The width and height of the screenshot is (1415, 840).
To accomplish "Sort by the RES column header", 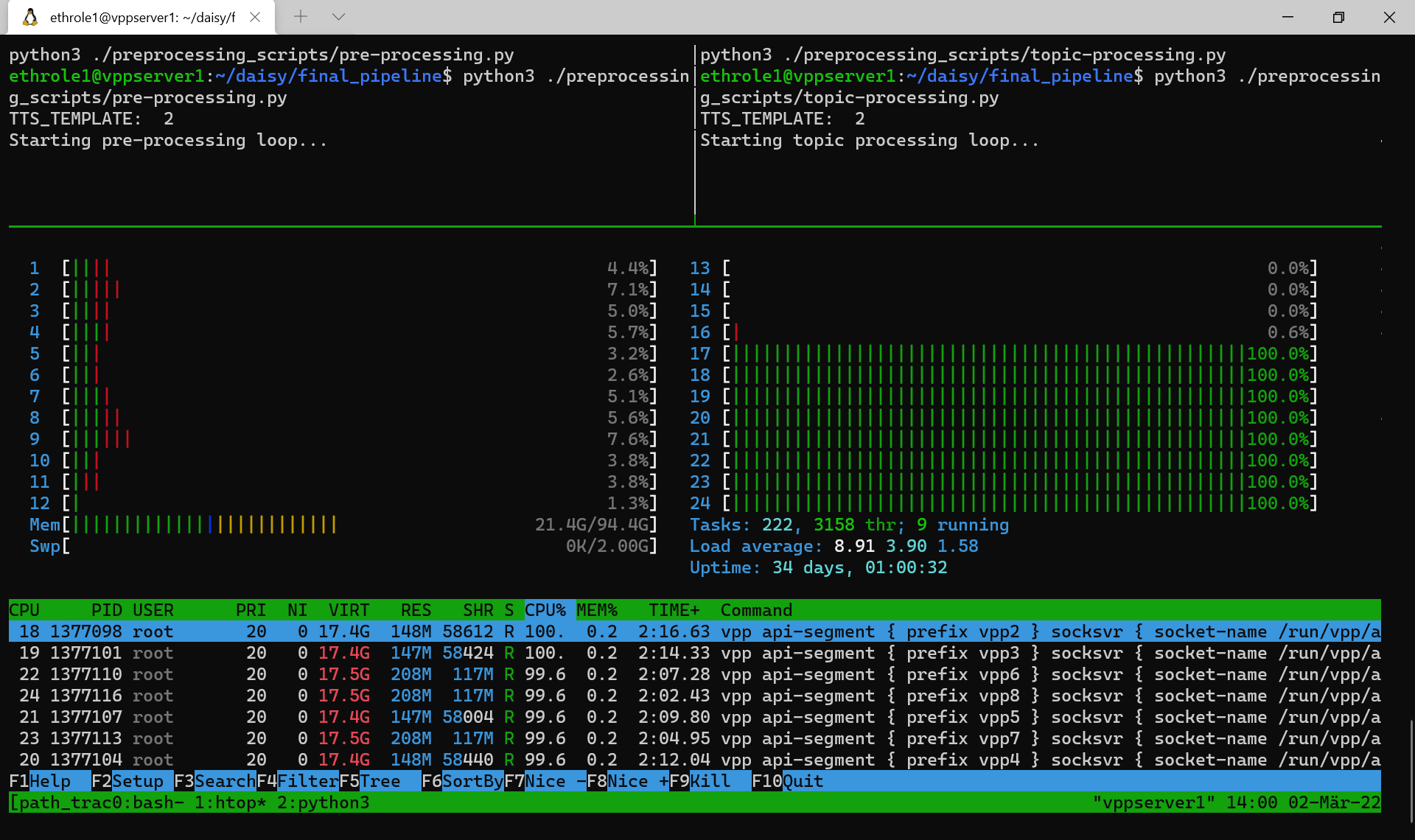I will [x=416, y=610].
